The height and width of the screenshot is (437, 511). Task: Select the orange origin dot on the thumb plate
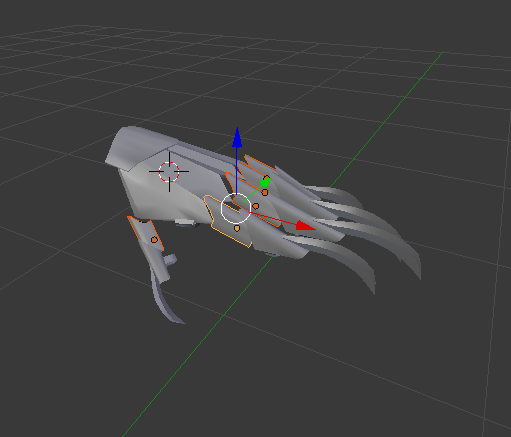coord(154,240)
